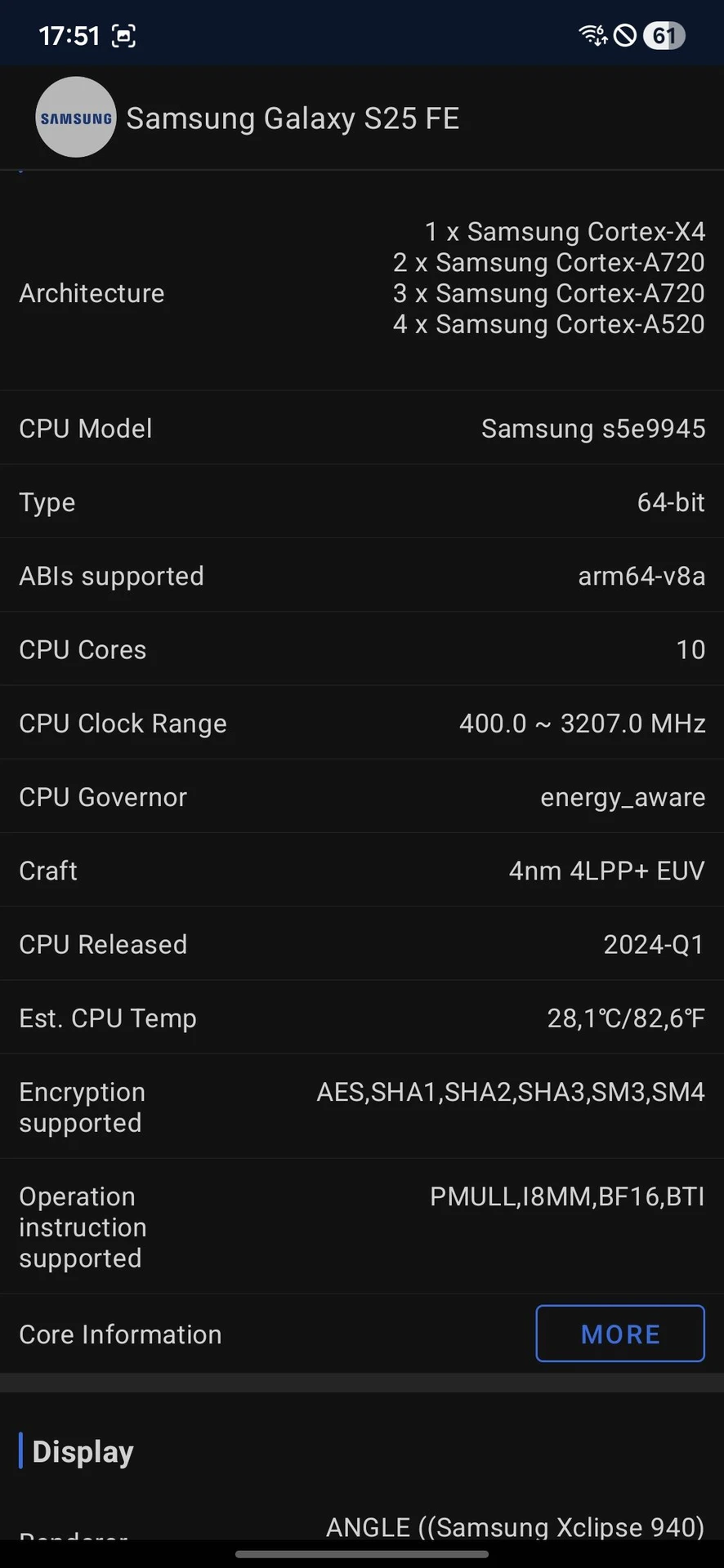Tap the battery level 61 indicator
The width and height of the screenshot is (724, 1568).
click(x=664, y=35)
